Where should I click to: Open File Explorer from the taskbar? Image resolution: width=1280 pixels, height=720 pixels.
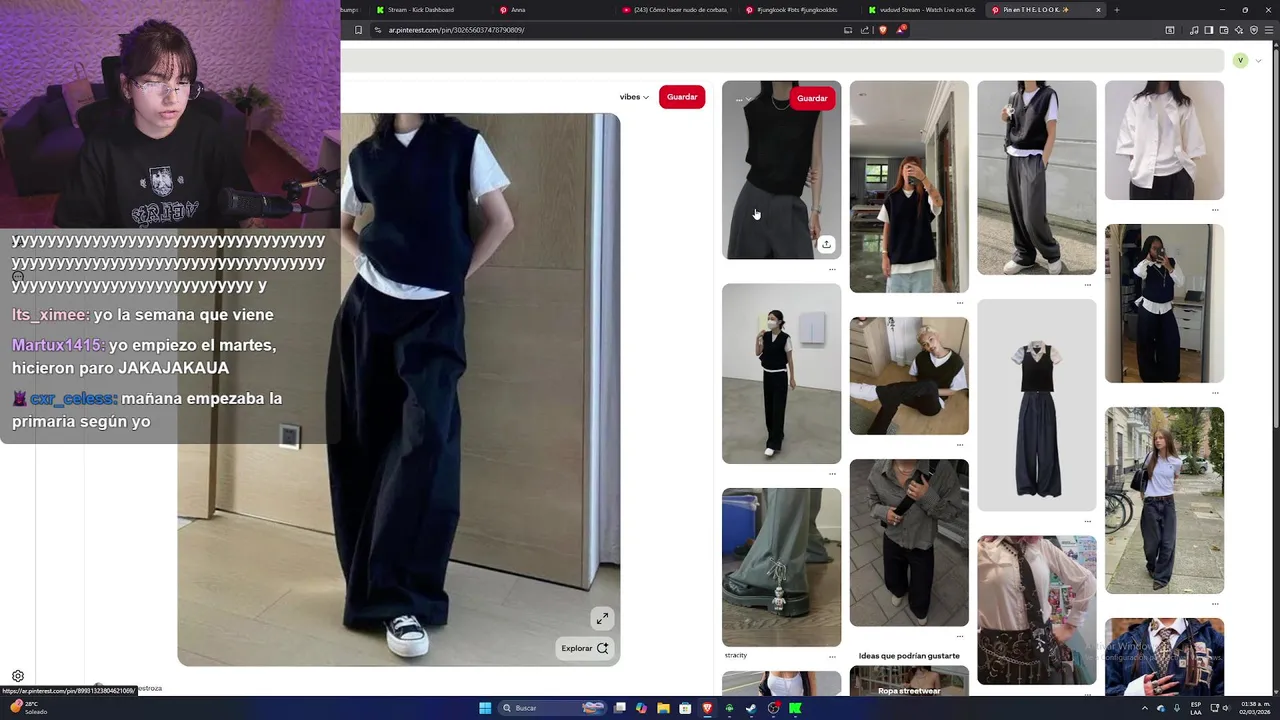[663, 708]
